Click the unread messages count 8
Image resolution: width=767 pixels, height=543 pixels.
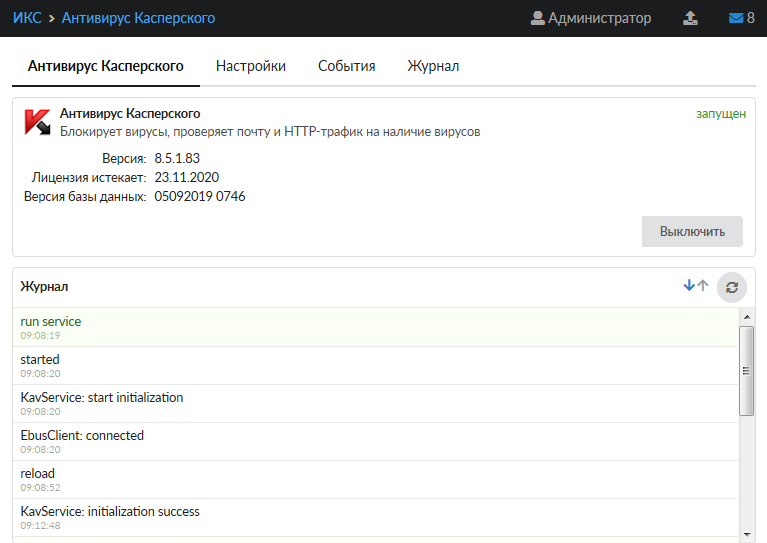point(750,18)
